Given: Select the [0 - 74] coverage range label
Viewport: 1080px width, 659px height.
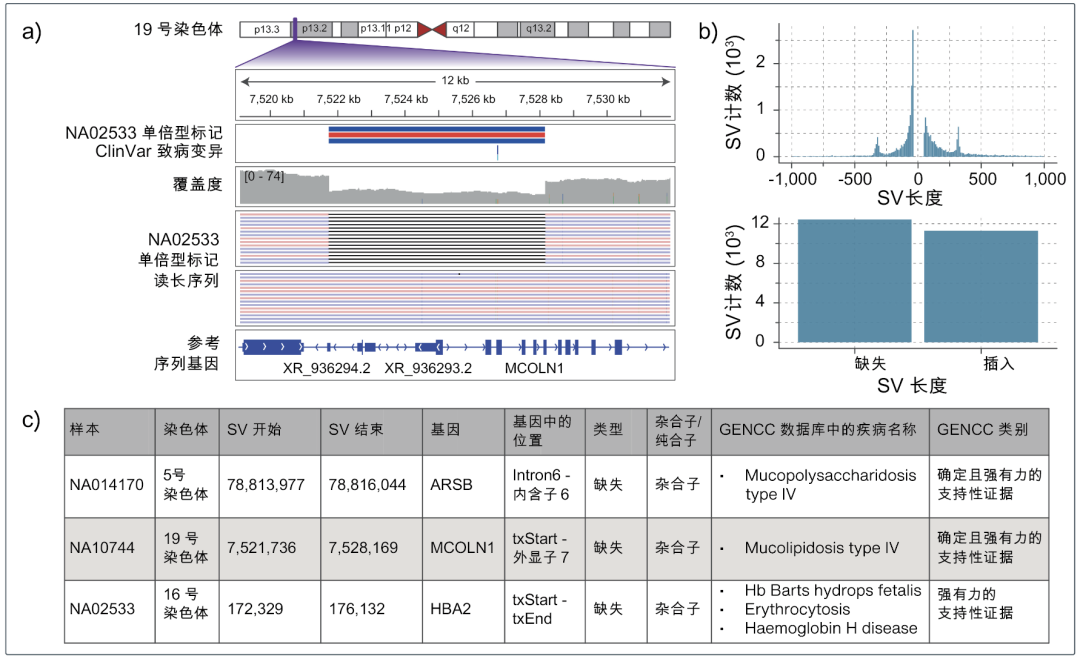Looking at the screenshot, I should pos(264,177).
